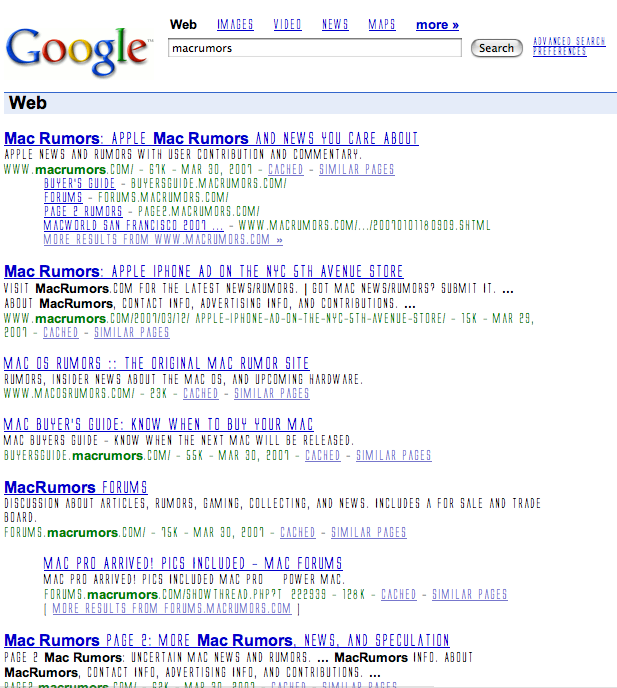
Task: Open 'Mac Rumors Page 2: More Mac Rumors' result
Action: pyautogui.click(x=227, y=641)
